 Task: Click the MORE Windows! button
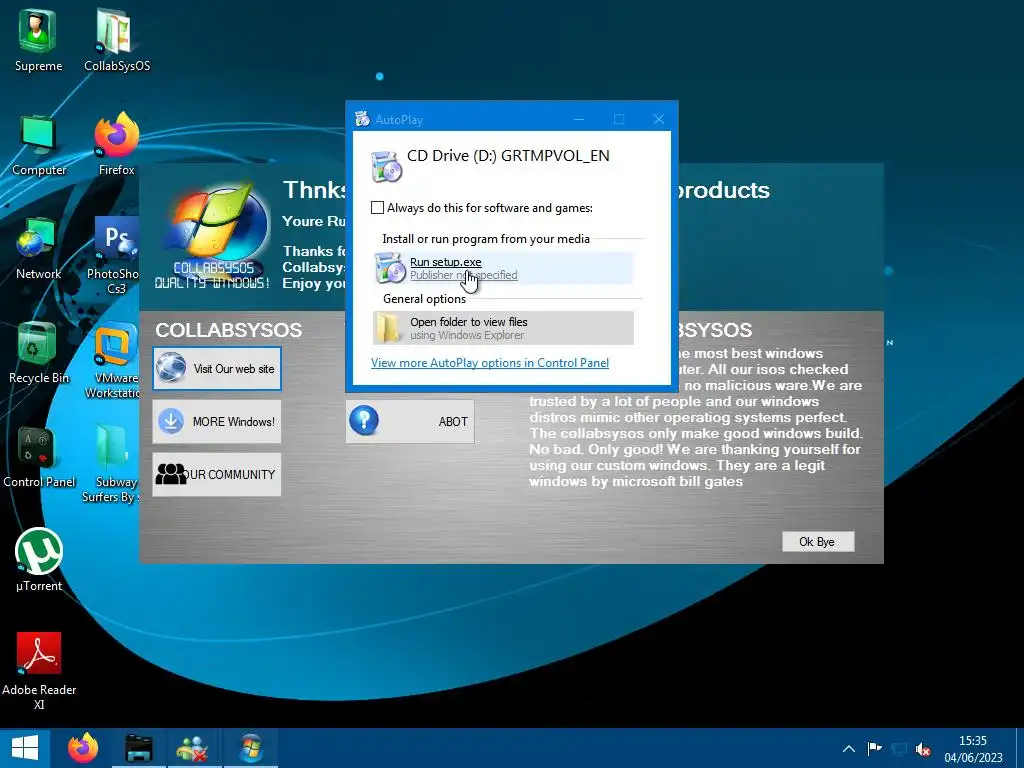point(217,421)
